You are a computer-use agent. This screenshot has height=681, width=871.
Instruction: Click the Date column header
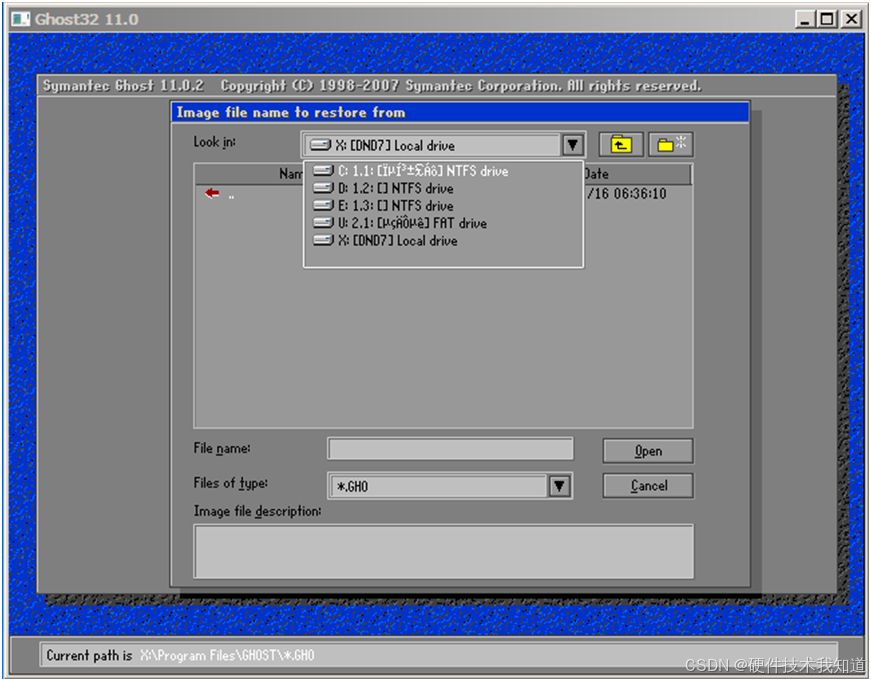click(637, 174)
